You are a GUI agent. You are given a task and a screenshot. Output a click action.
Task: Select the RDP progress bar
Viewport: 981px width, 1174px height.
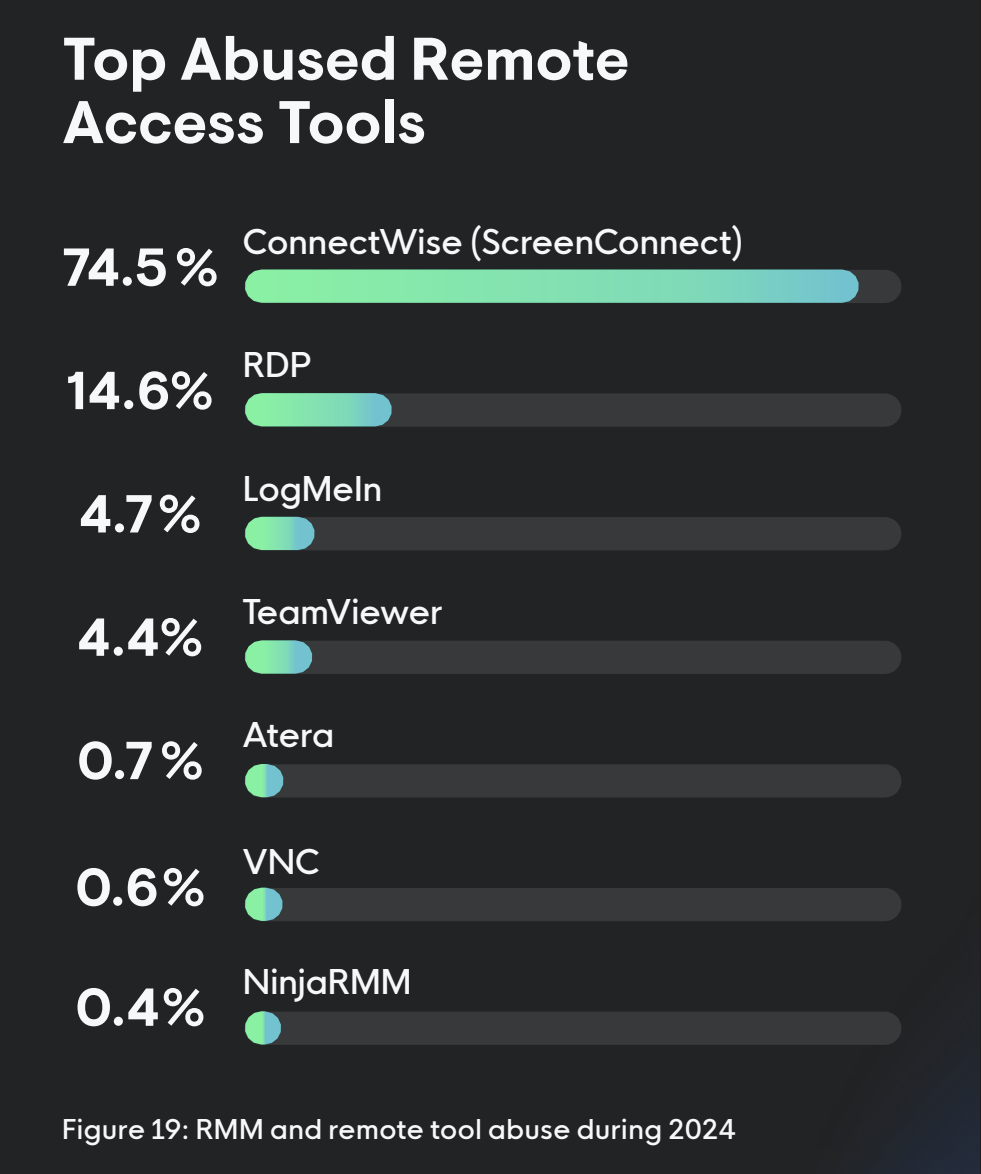click(572, 410)
